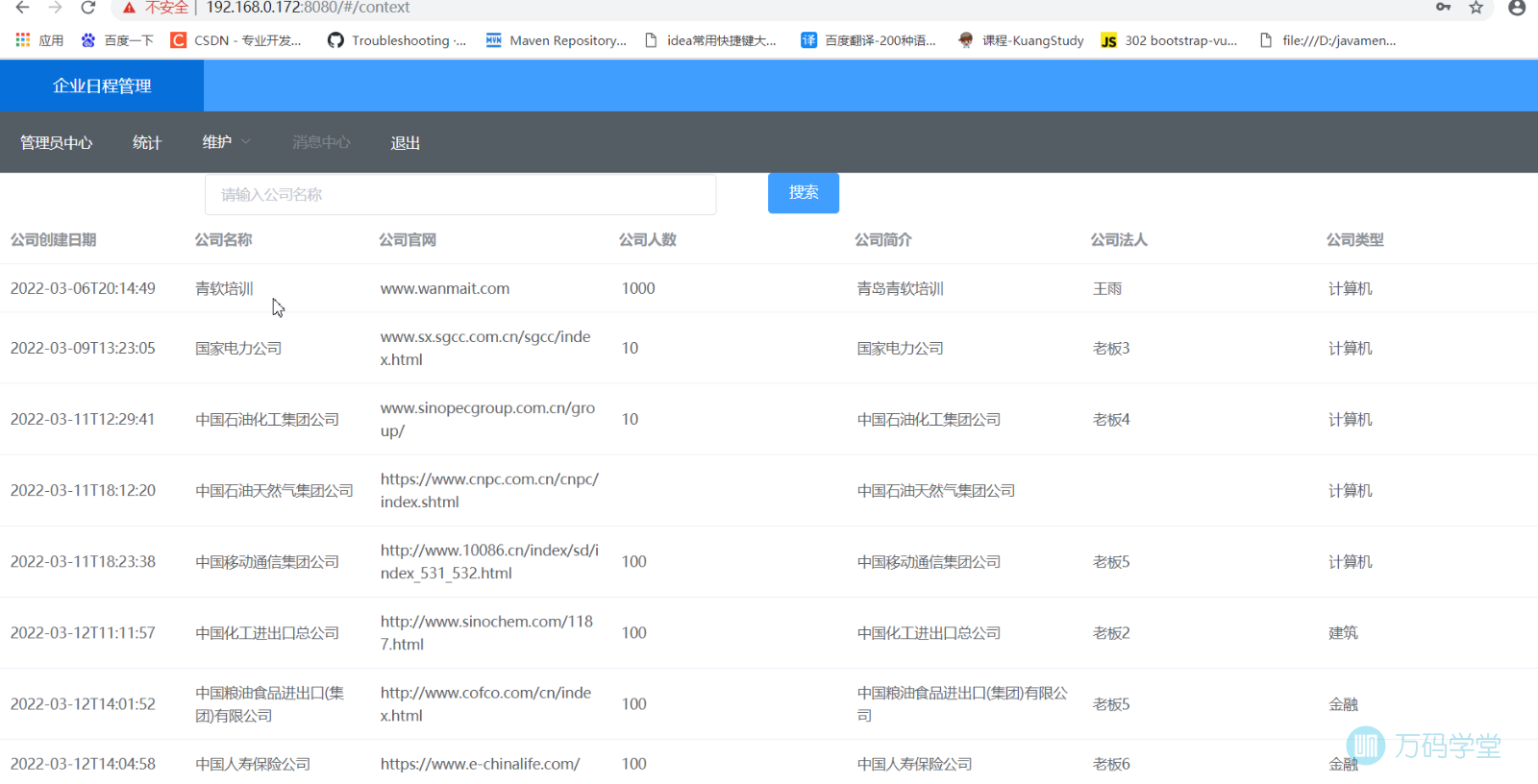The image size is (1538, 784).
Task: Open the idea shortcuts bookmark
Action: click(710, 40)
